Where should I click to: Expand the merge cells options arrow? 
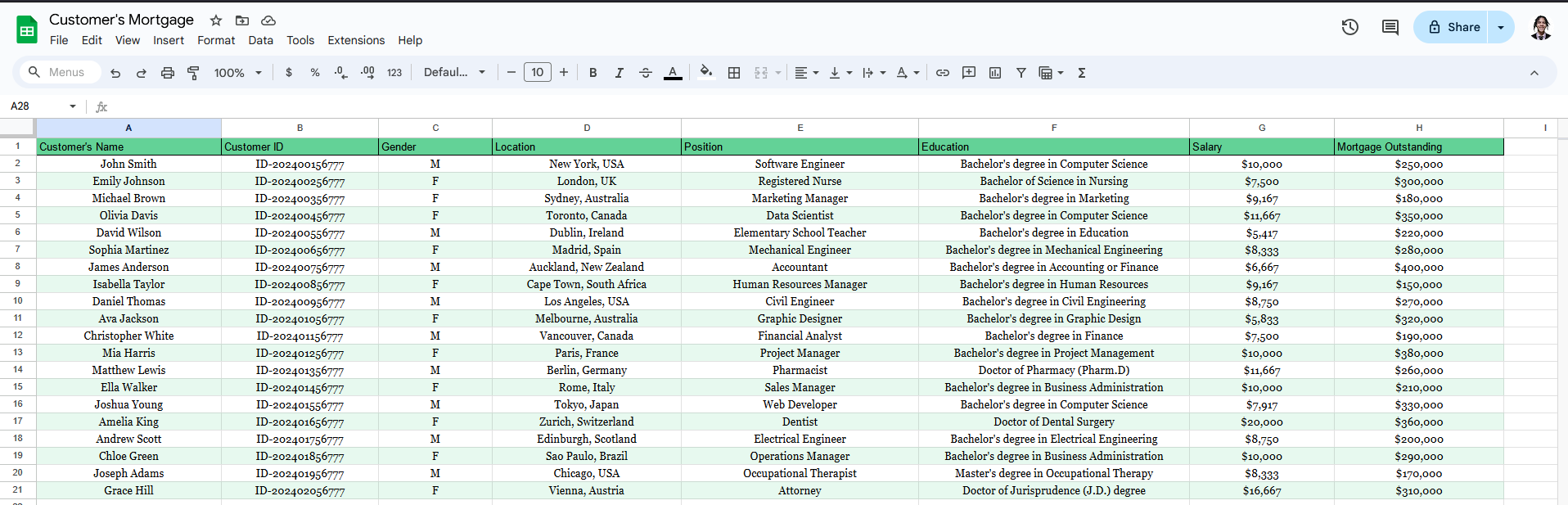pos(778,73)
